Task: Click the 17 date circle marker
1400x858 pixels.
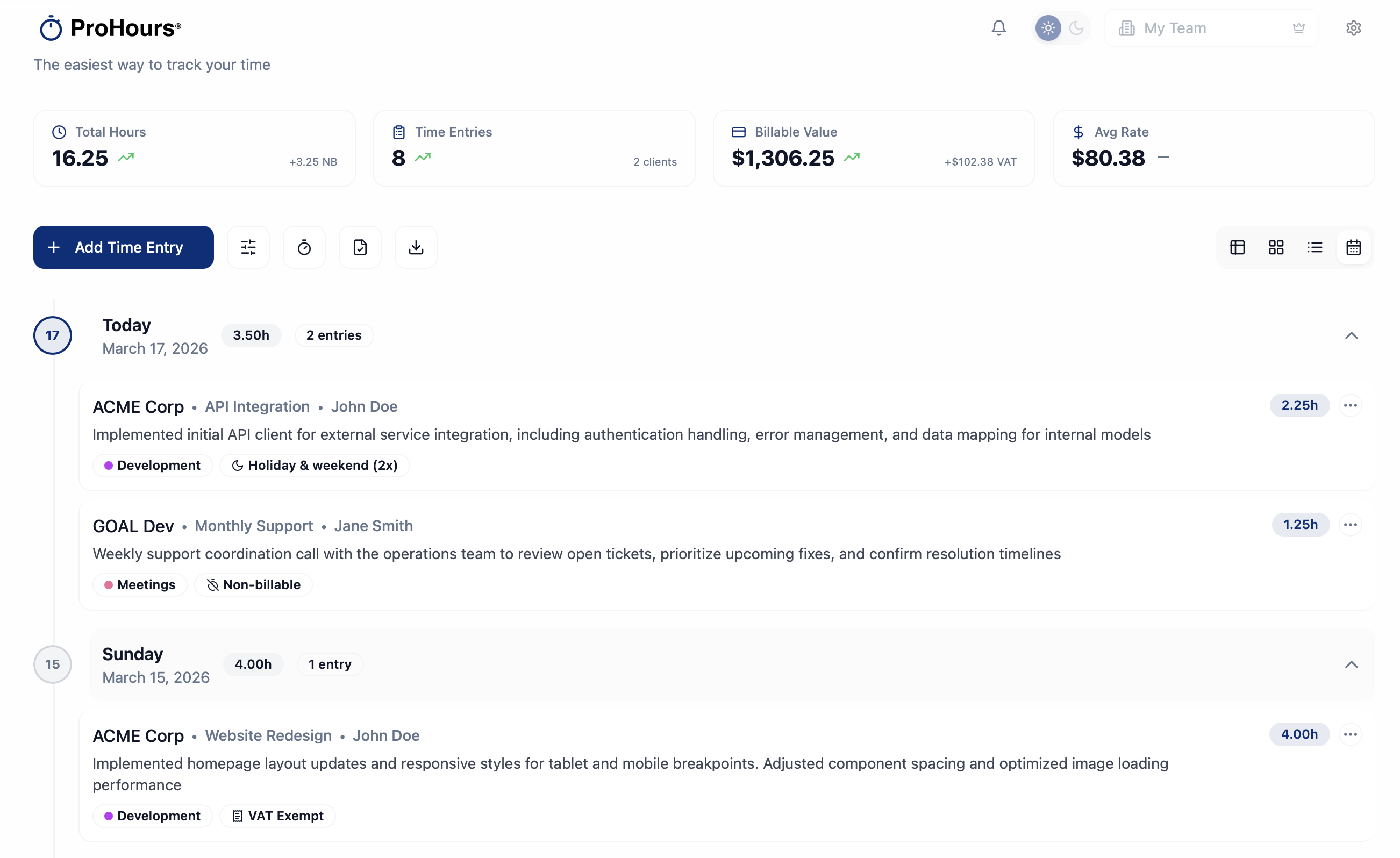Action: point(52,335)
